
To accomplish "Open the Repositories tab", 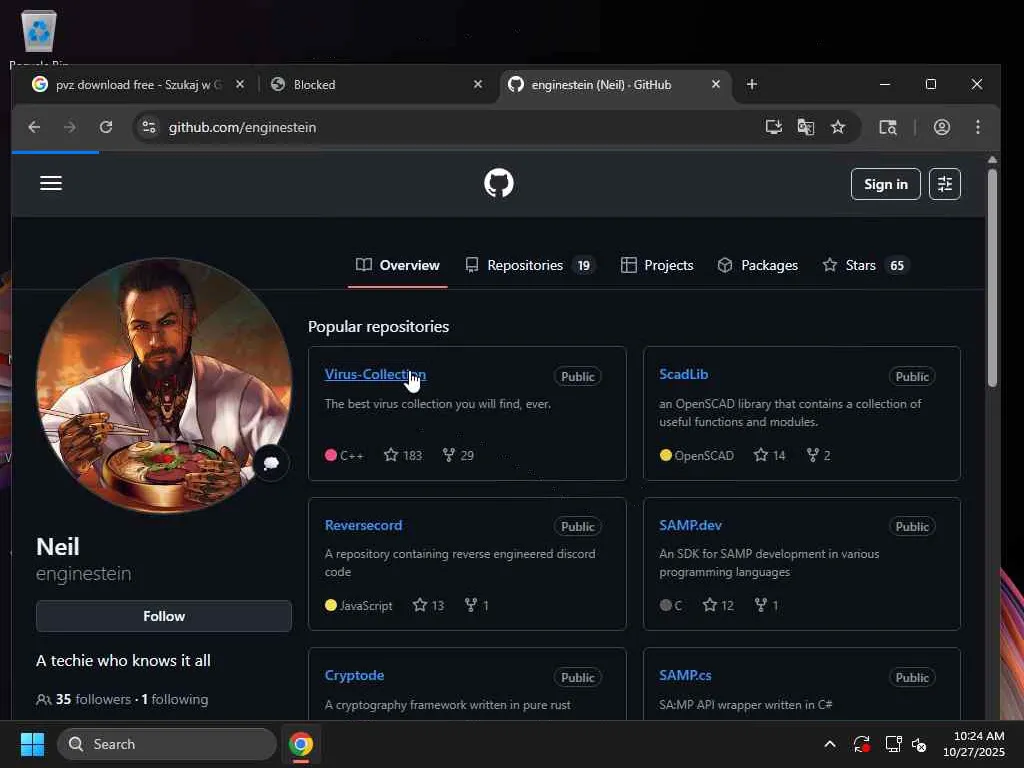I will click(530, 265).
